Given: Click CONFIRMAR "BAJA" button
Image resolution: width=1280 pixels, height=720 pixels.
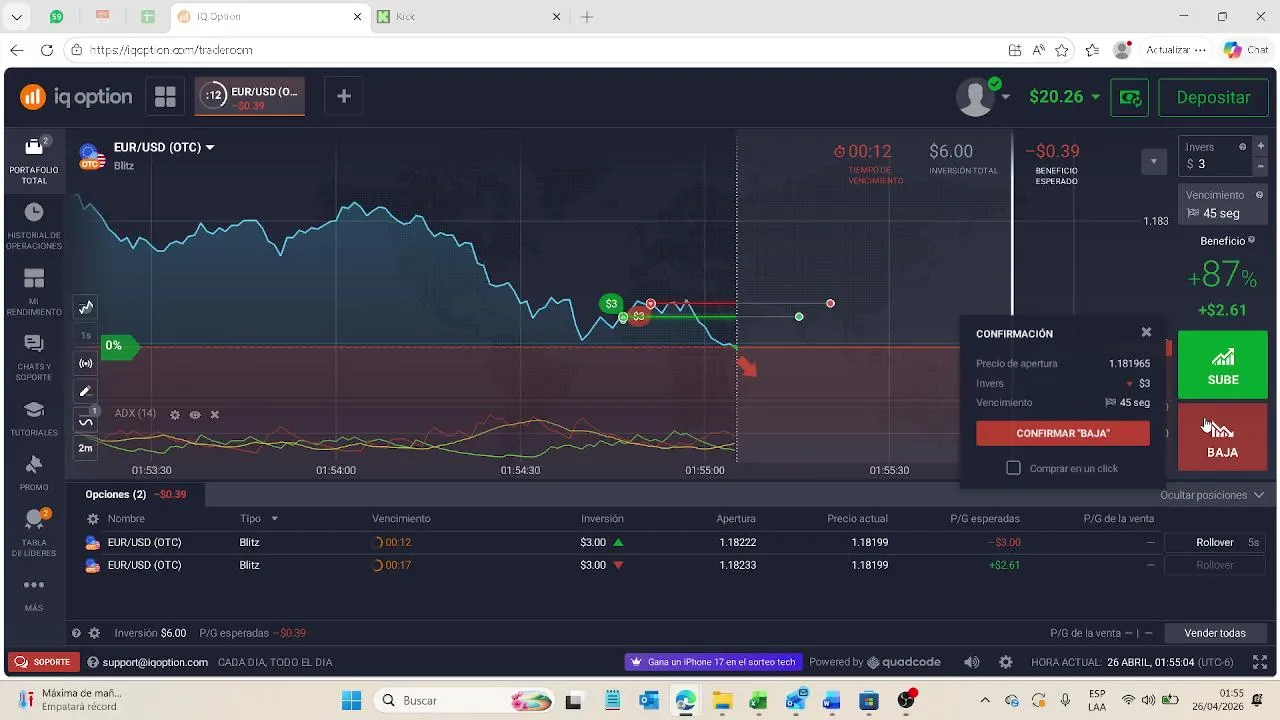Looking at the screenshot, I should [1063, 433].
